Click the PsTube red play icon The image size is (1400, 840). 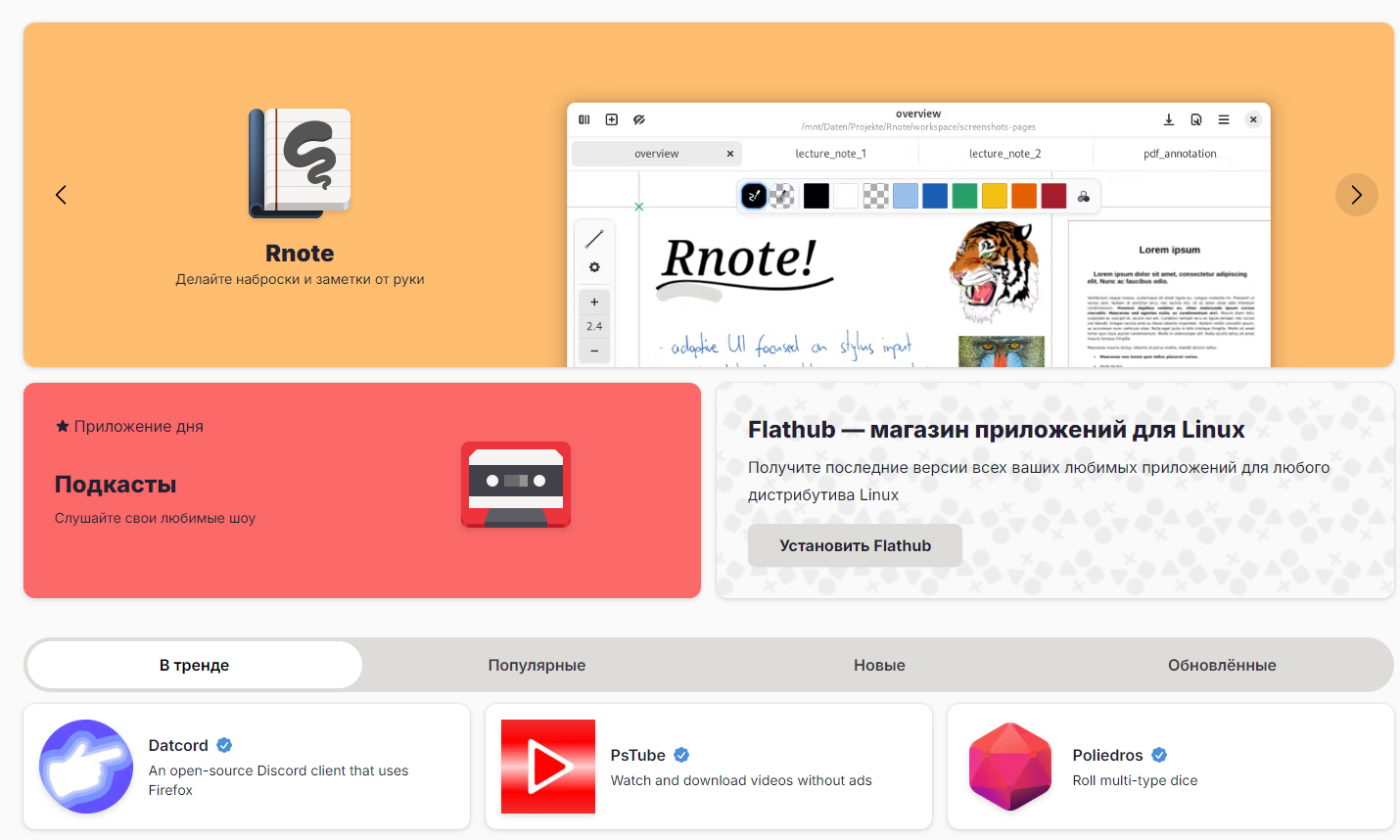[x=548, y=767]
